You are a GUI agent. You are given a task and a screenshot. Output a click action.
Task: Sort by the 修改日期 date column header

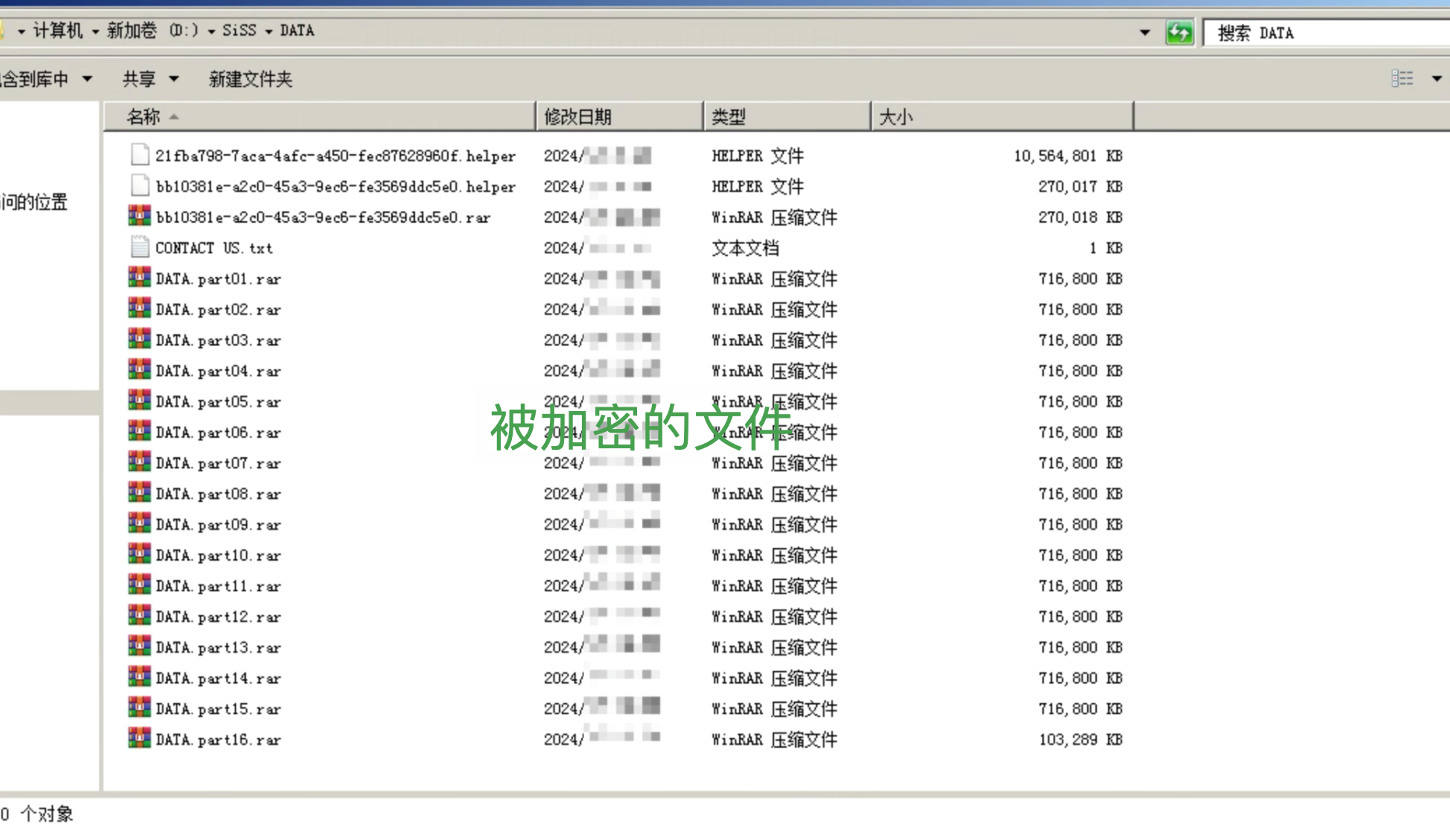point(577,117)
